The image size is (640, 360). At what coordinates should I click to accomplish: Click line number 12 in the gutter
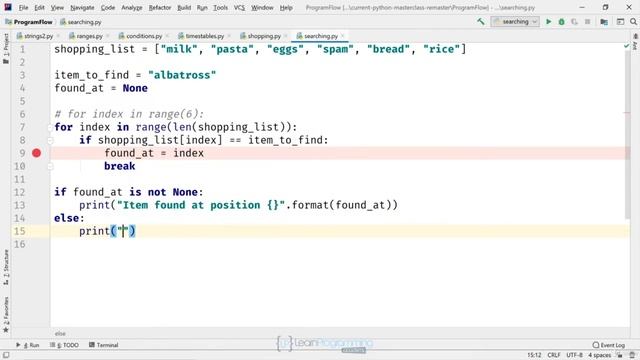point(20,192)
